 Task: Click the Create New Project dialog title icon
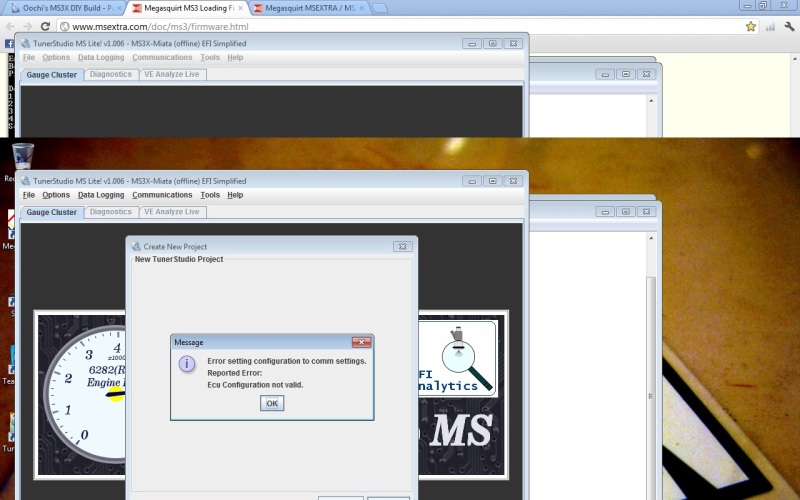136,246
